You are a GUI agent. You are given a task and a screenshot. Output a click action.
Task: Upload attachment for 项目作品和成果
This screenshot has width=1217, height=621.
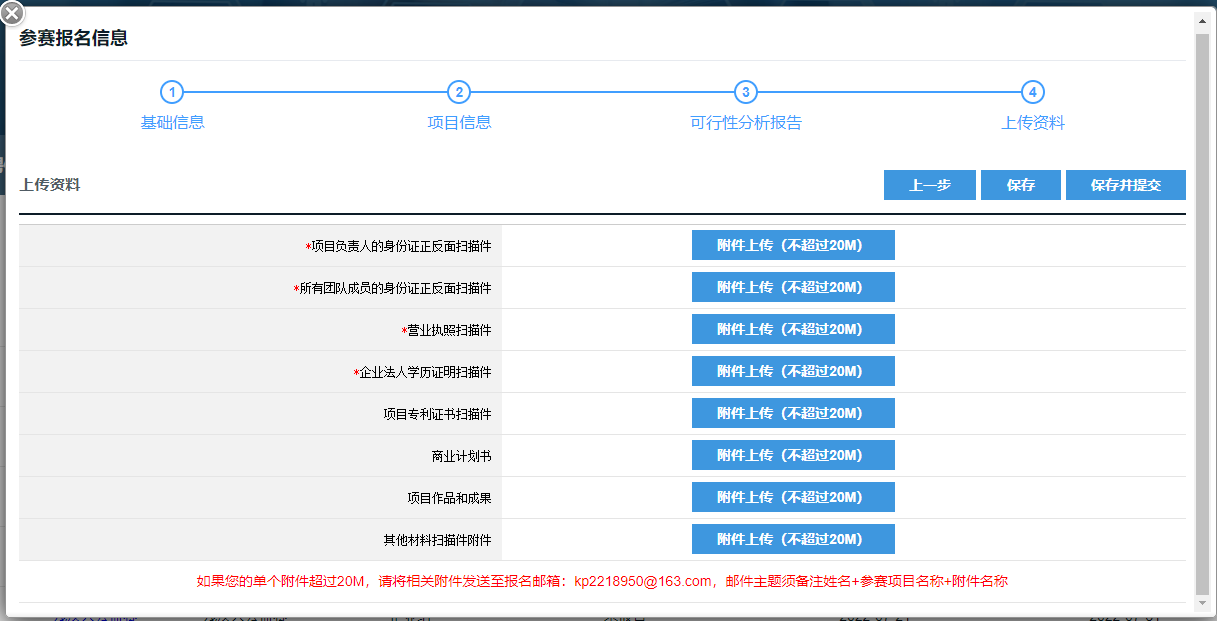coord(793,497)
